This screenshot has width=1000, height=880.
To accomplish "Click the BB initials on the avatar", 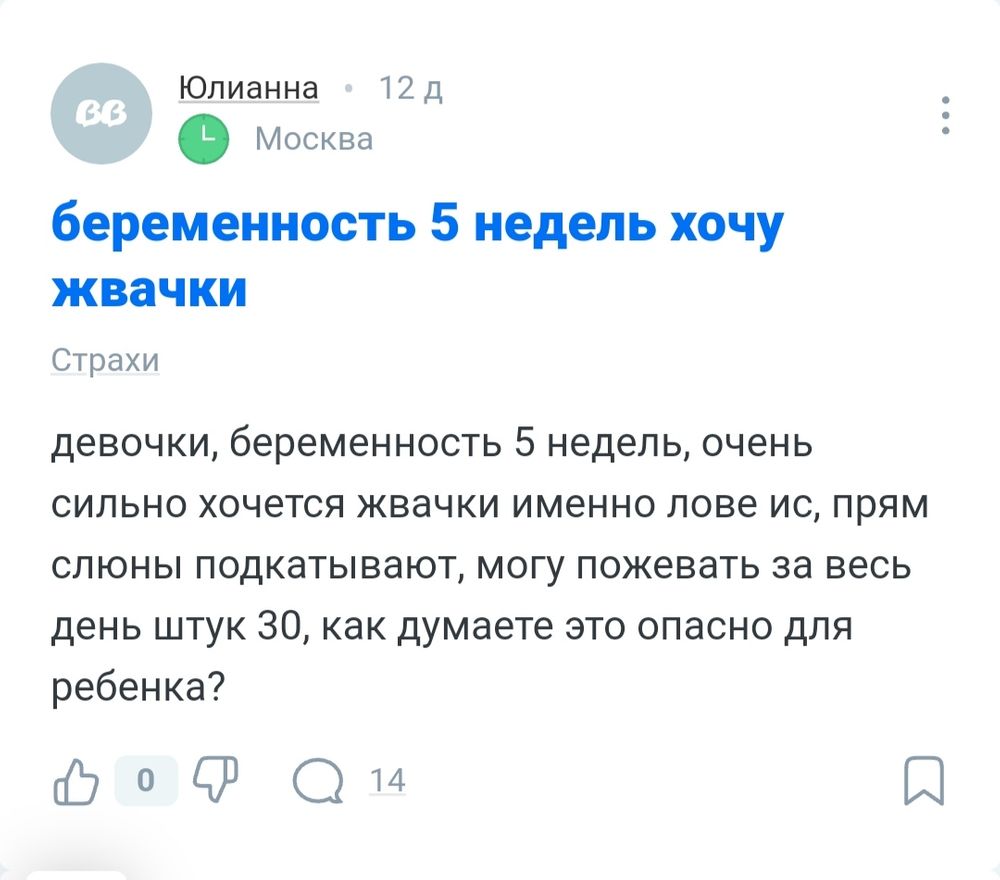I will pyautogui.click(x=100, y=113).
